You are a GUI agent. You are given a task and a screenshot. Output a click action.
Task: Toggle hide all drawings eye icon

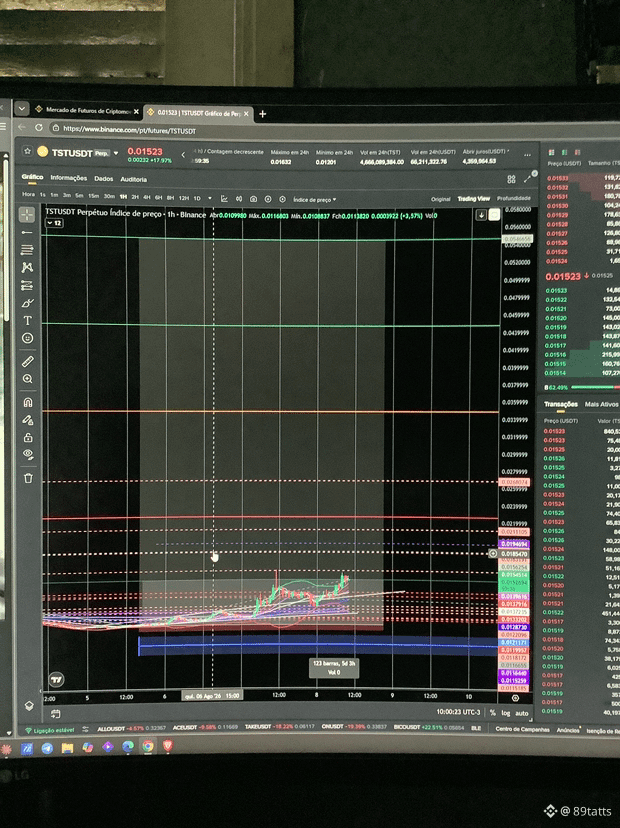pos(28,454)
